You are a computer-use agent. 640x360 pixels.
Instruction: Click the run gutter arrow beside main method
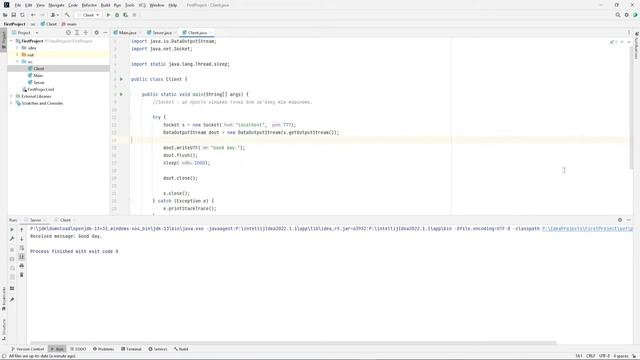(x=121, y=94)
